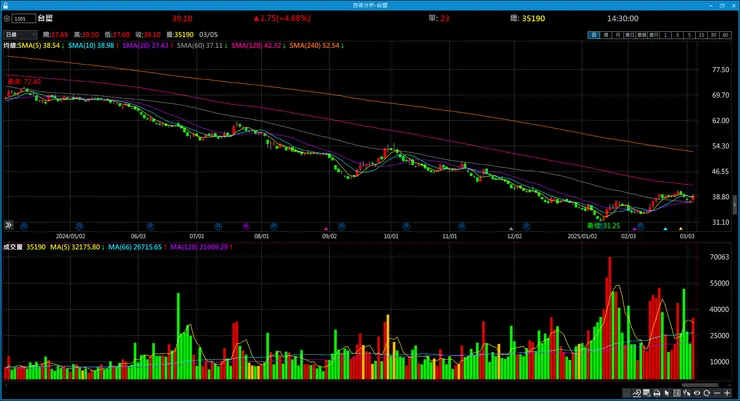Click the plus zoom-in icon

pos(727,393)
